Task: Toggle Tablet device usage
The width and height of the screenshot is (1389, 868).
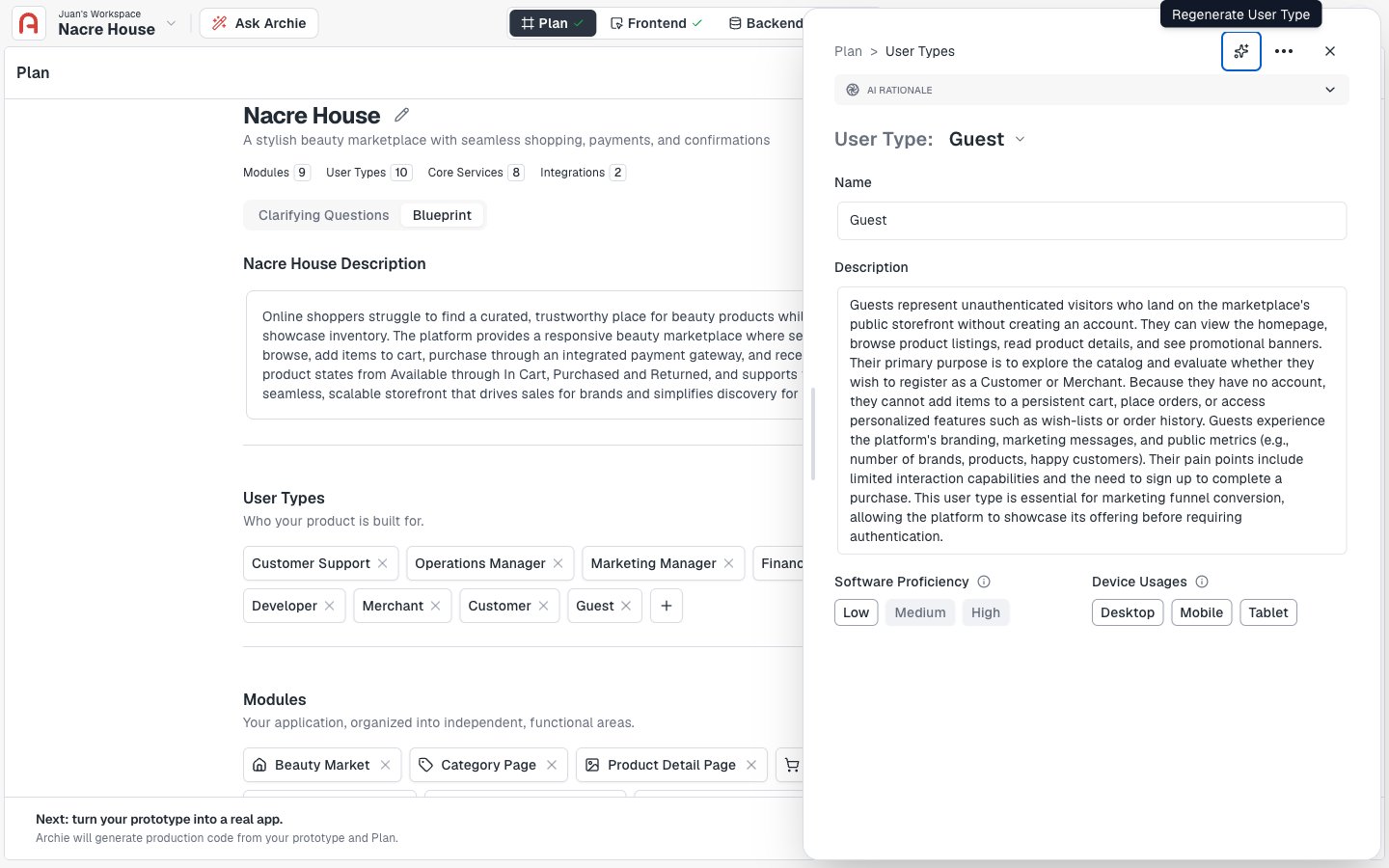Action: 1268,612
